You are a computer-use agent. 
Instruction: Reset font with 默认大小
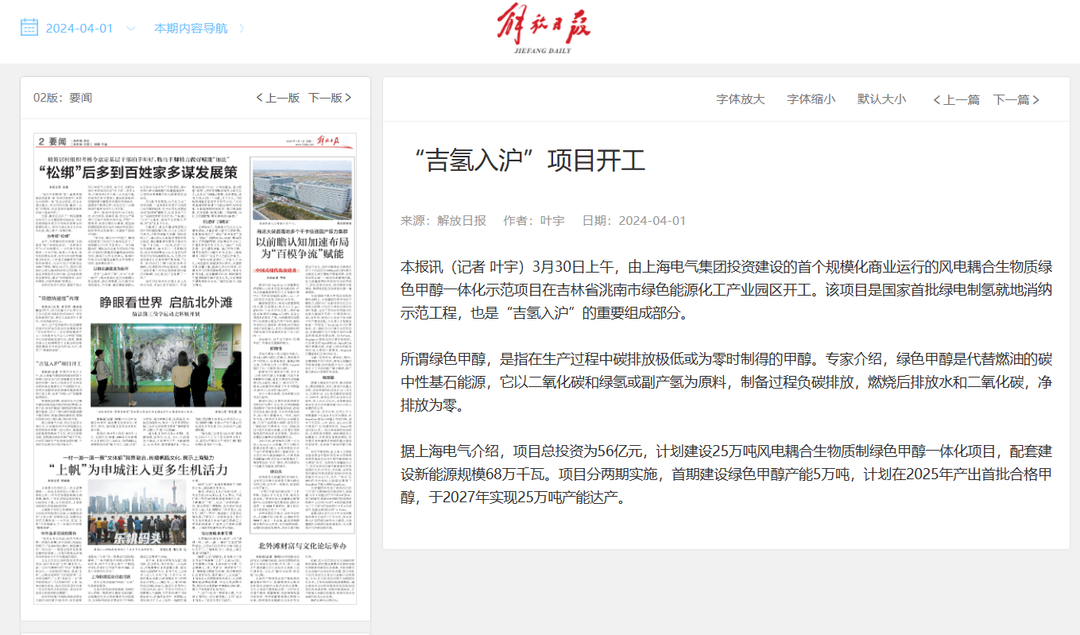point(882,99)
